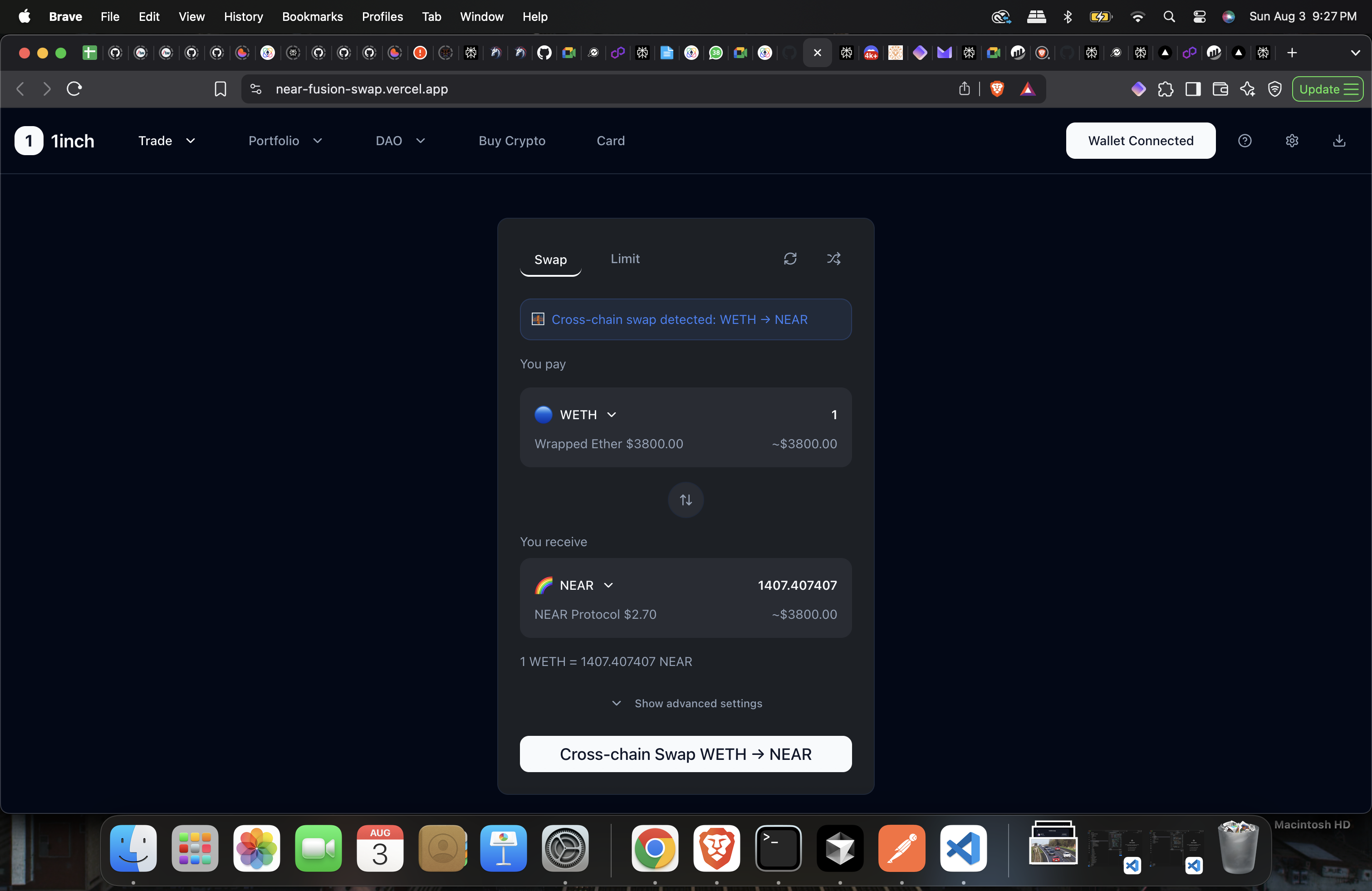Switch to the Limit tab
Viewport: 1372px width, 891px height.
tap(625, 259)
